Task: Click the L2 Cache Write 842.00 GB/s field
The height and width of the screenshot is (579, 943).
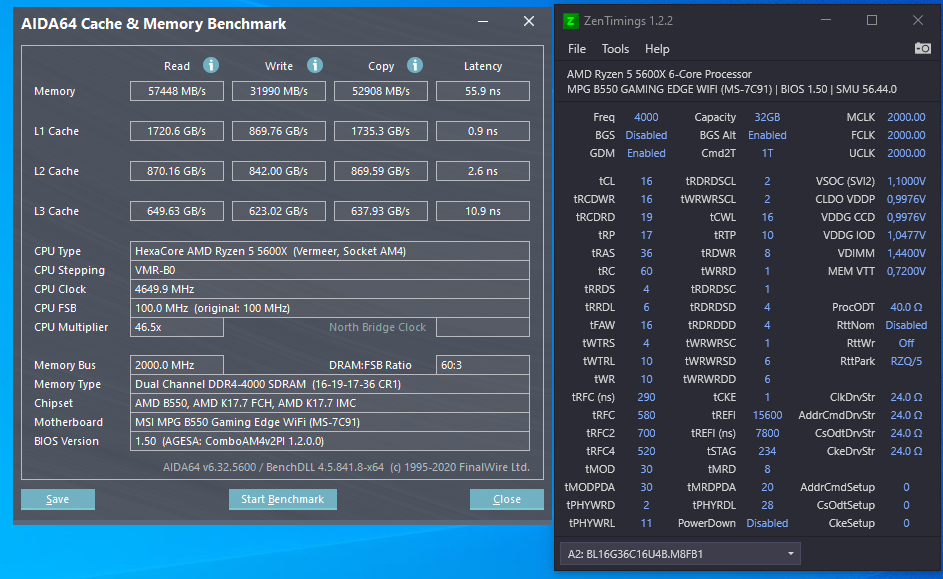Action: [x=278, y=171]
